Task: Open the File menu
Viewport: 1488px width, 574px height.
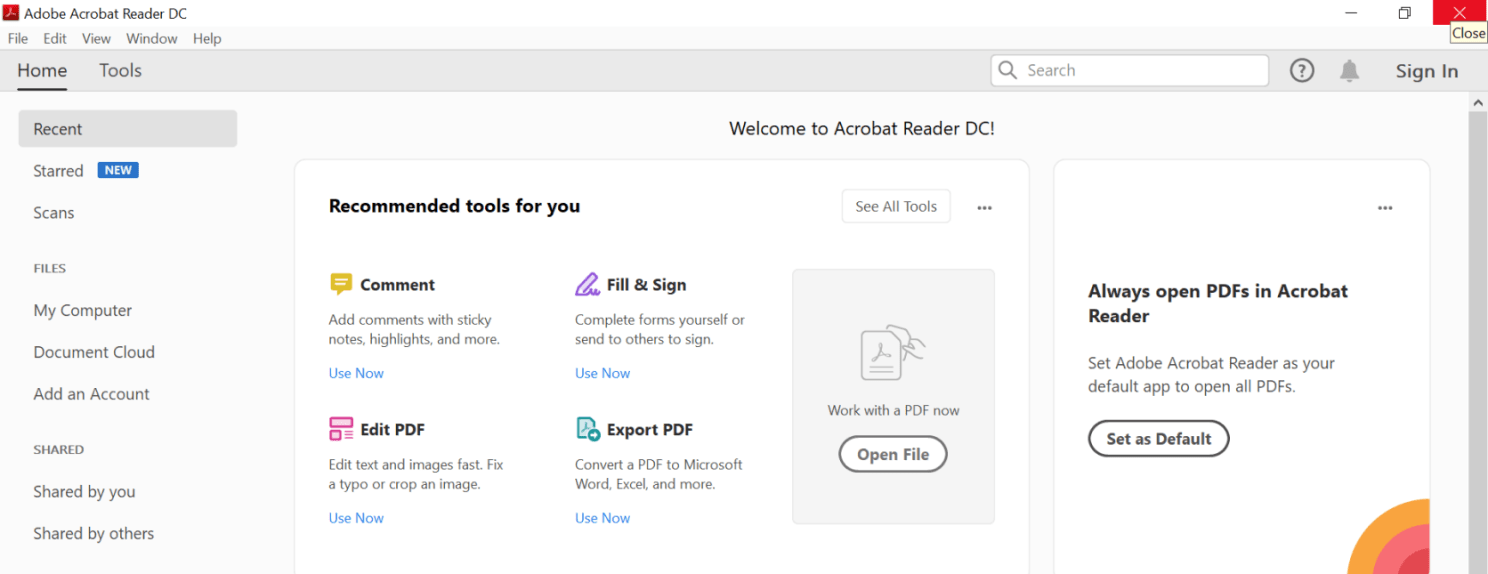Action: [18, 39]
